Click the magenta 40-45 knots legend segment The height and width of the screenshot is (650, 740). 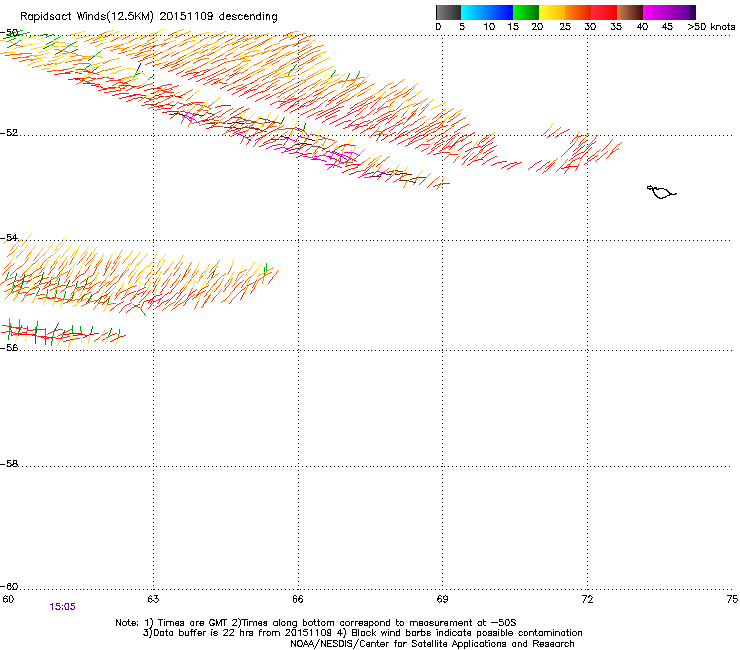pyautogui.click(x=656, y=12)
